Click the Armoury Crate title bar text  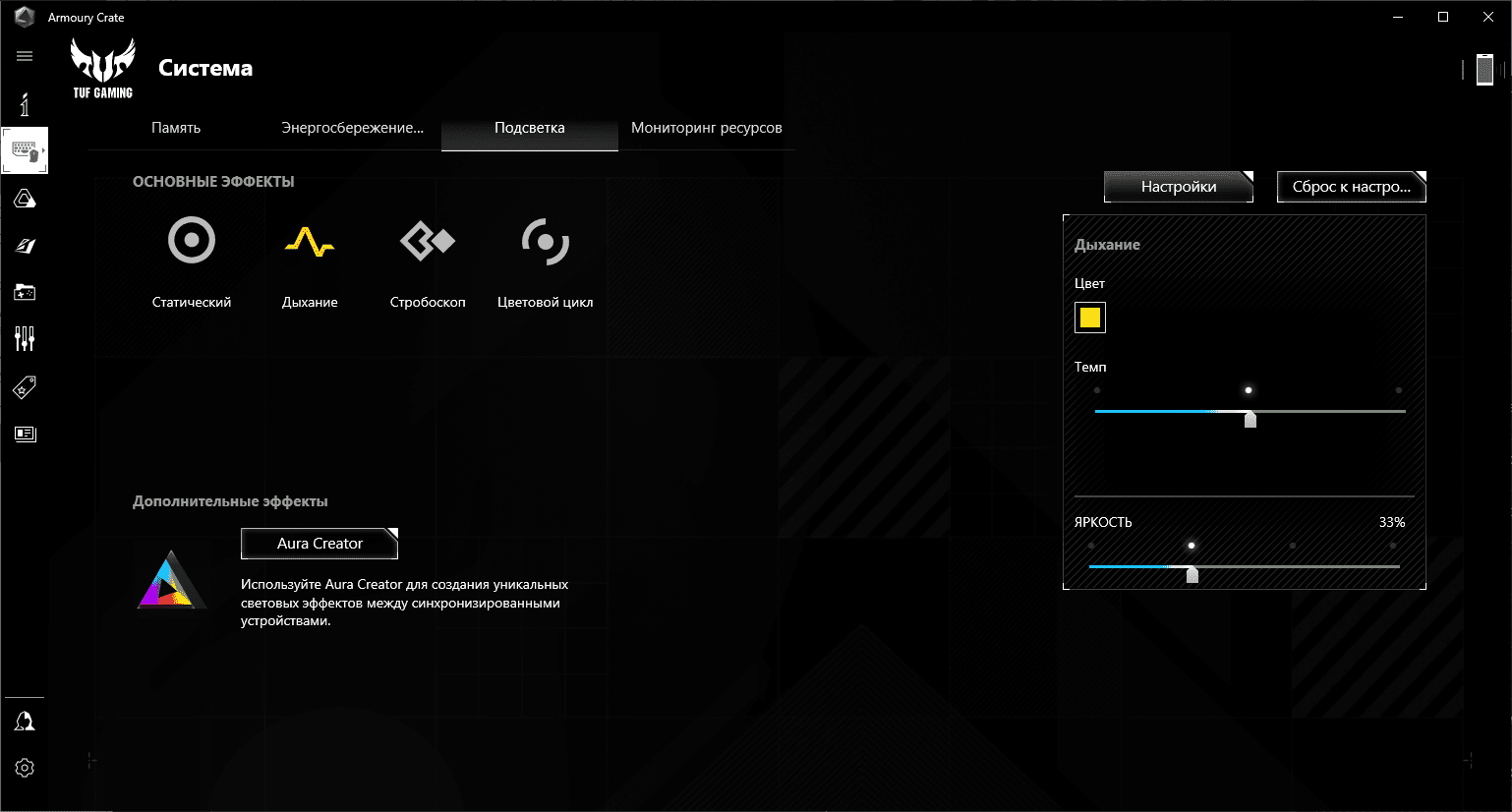(87, 18)
